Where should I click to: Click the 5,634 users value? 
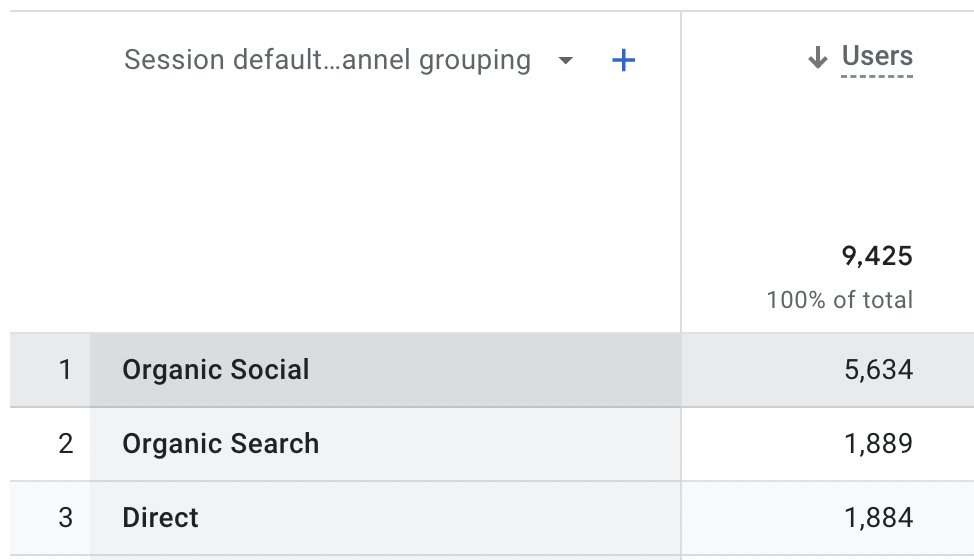(x=877, y=370)
